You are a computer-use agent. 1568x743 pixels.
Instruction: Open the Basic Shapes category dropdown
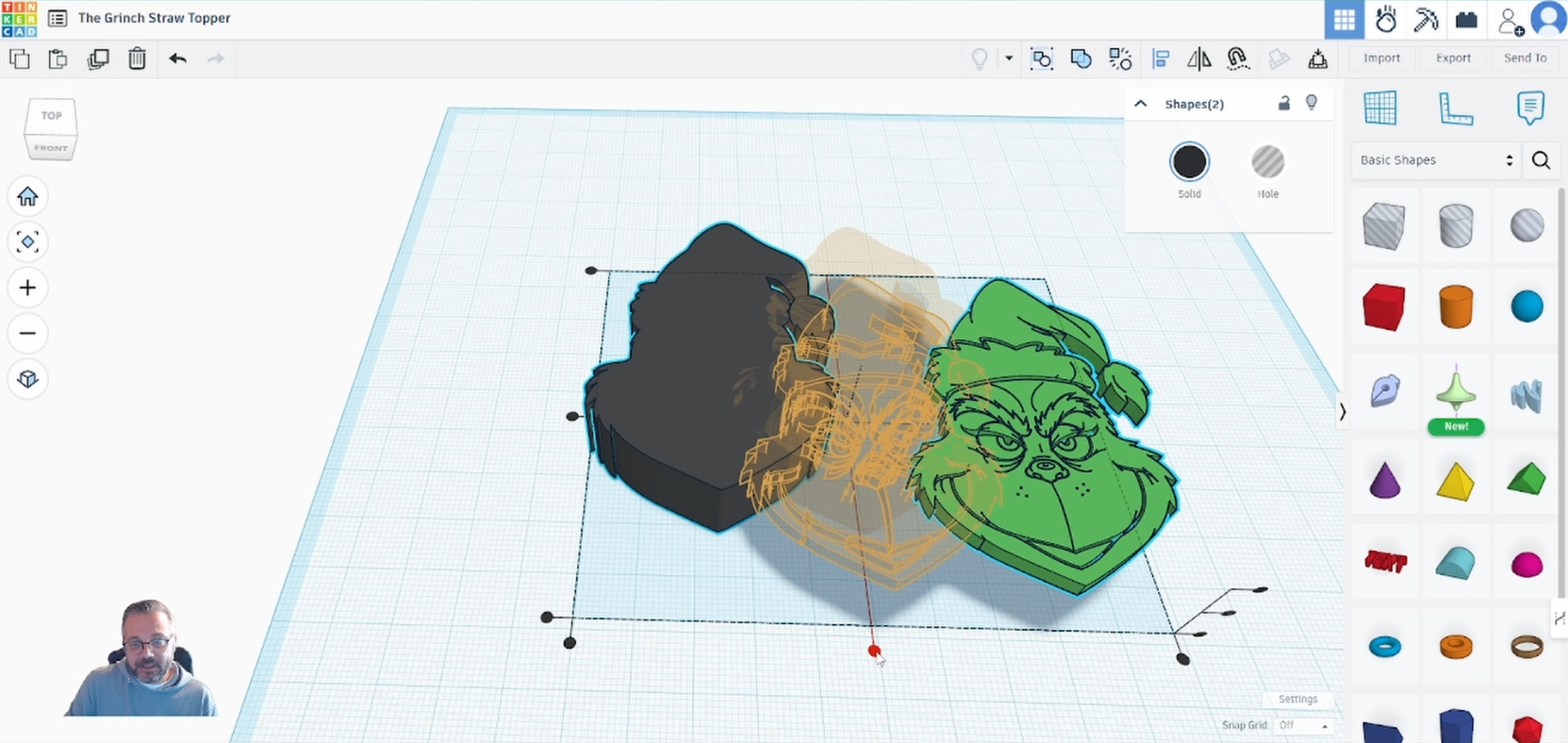[1436, 160]
